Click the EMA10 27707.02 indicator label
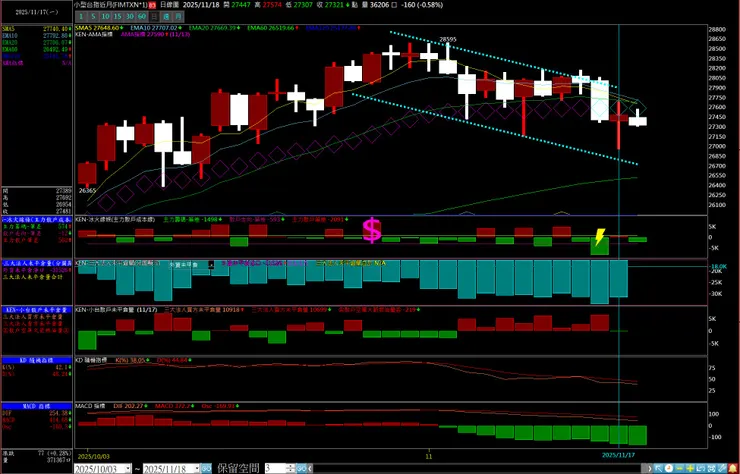This screenshot has height=474, width=740. (x=155, y=28)
